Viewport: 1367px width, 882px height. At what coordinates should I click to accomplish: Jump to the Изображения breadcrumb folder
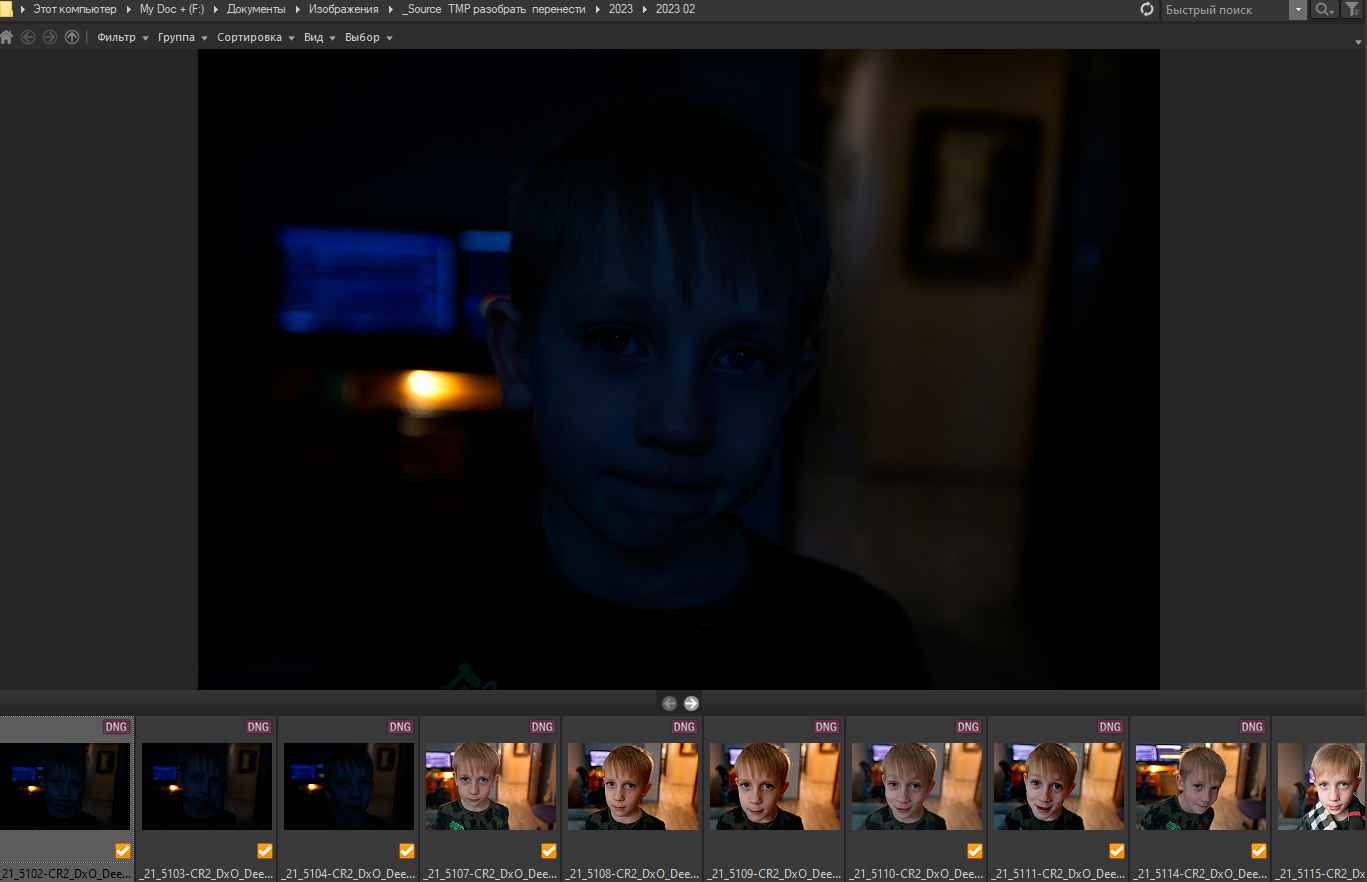click(344, 9)
